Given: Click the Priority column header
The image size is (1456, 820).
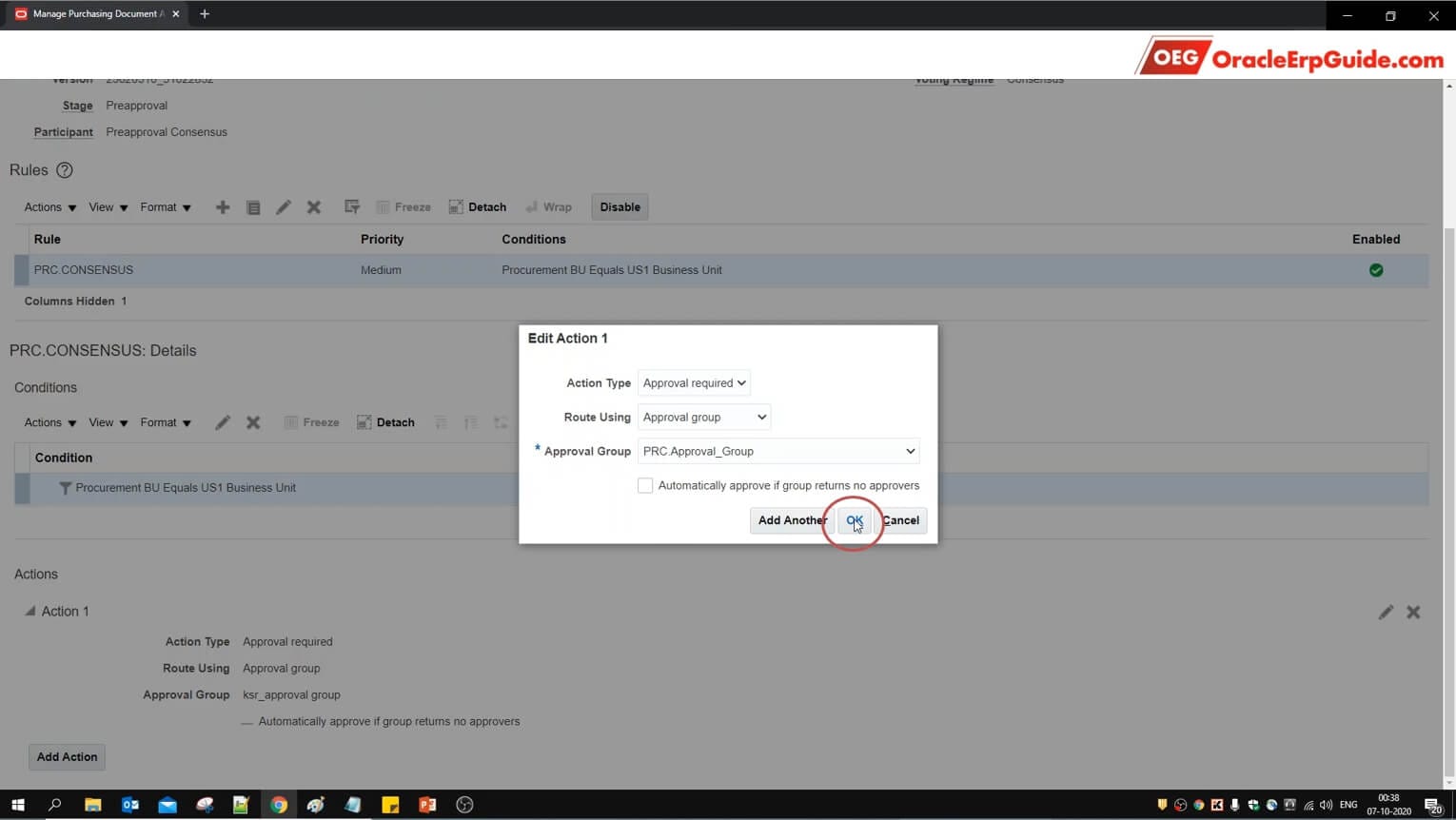Looking at the screenshot, I should (382, 240).
